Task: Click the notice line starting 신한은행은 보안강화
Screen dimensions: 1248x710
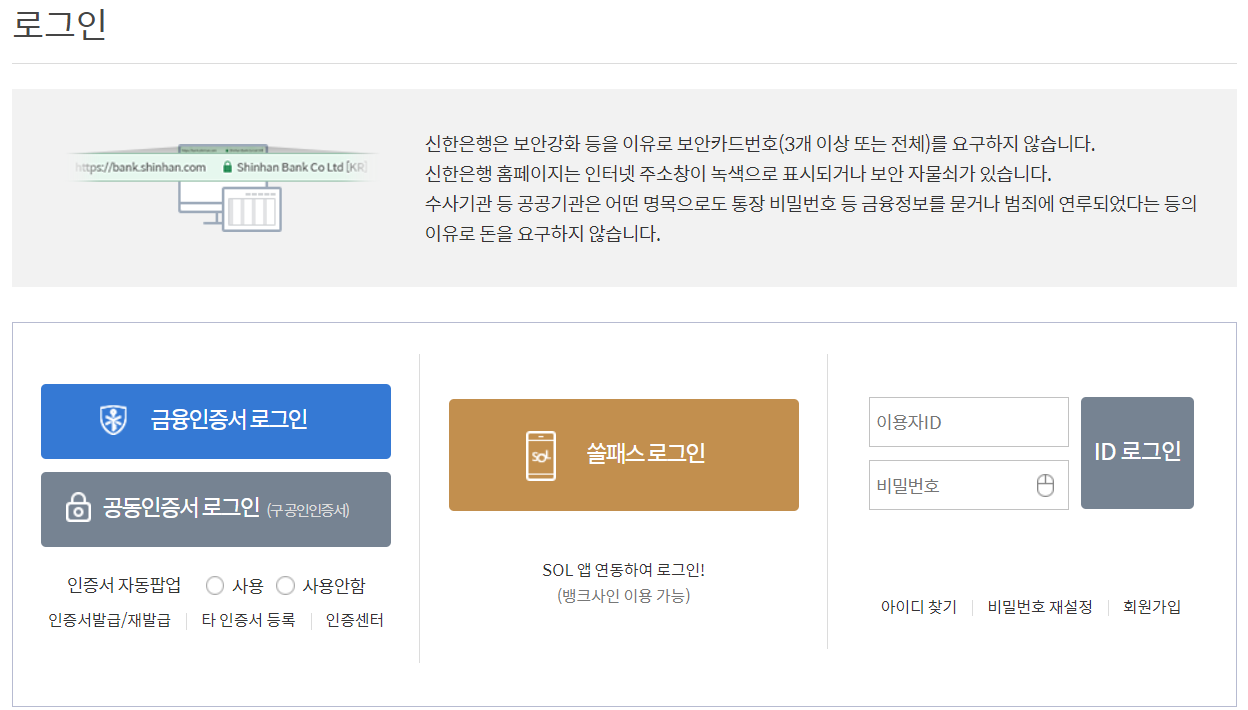Action: click(x=760, y=143)
